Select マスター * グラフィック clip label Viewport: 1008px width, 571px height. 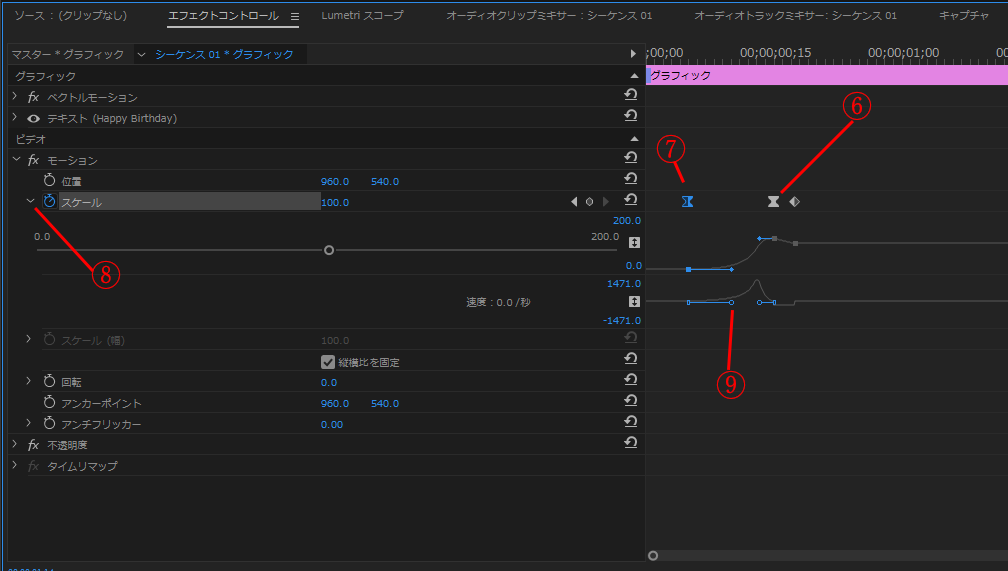[68, 55]
